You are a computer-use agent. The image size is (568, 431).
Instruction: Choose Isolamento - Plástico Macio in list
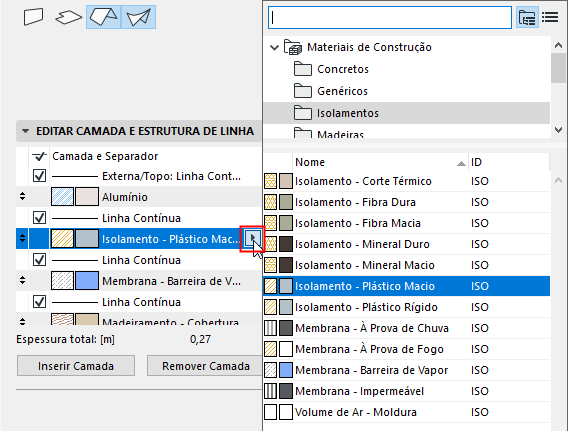[406, 286]
